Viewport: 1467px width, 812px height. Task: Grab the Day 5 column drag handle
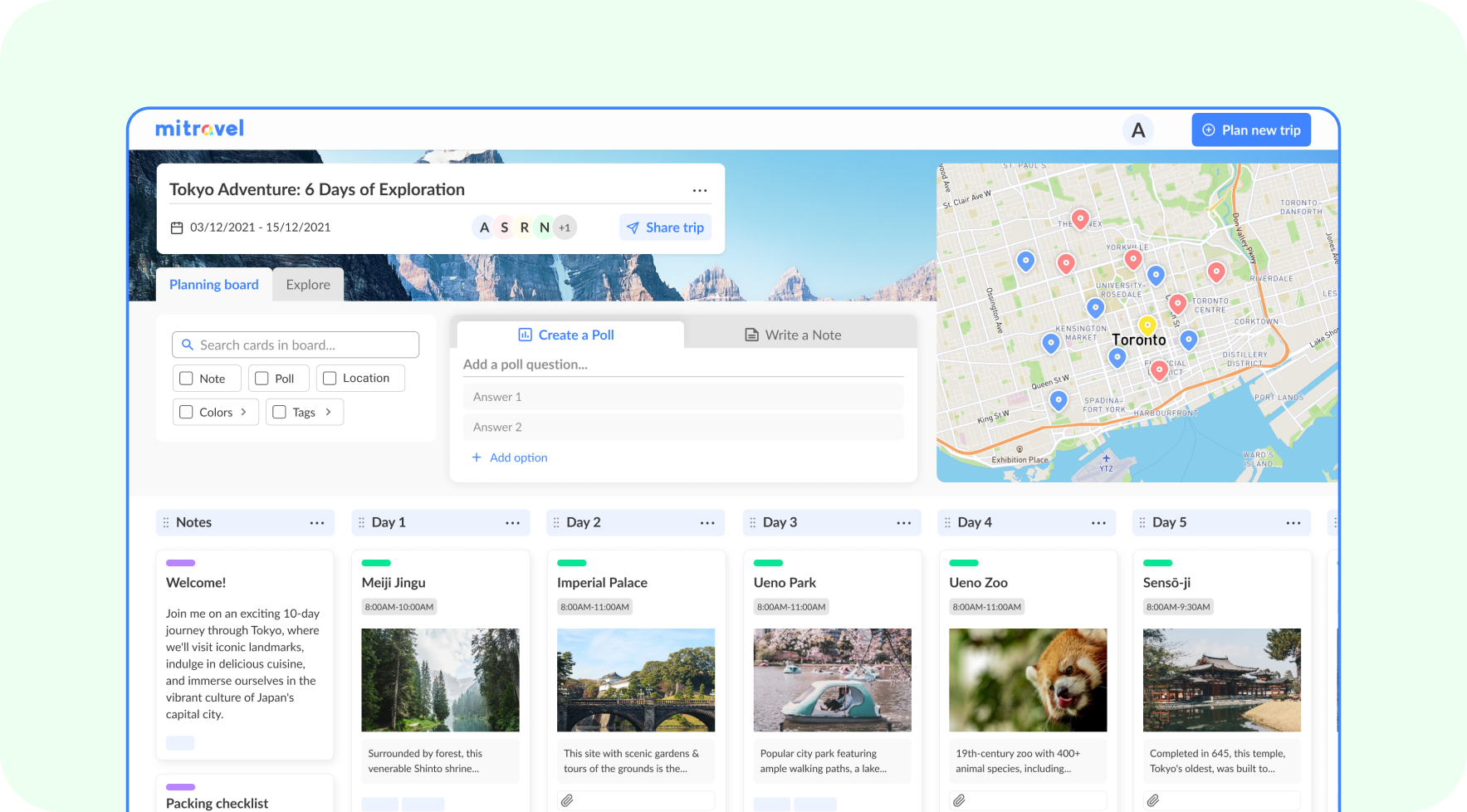(1142, 522)
